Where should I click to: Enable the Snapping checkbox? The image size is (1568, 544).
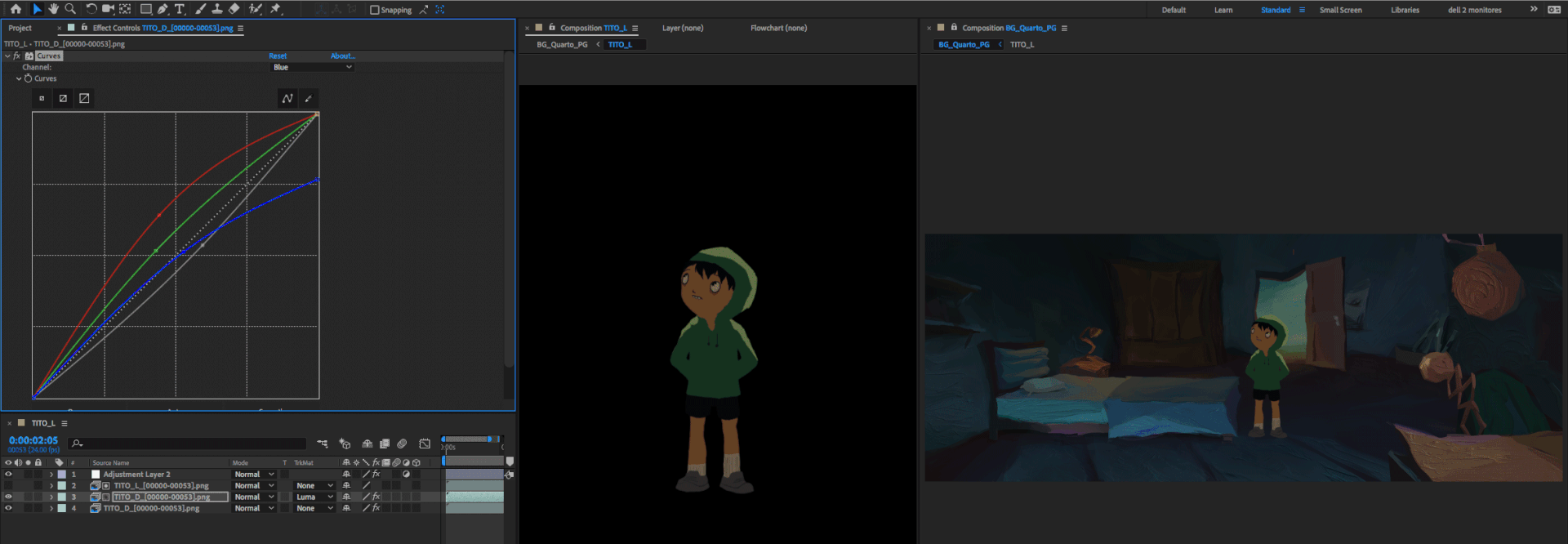tap(375, 10)
